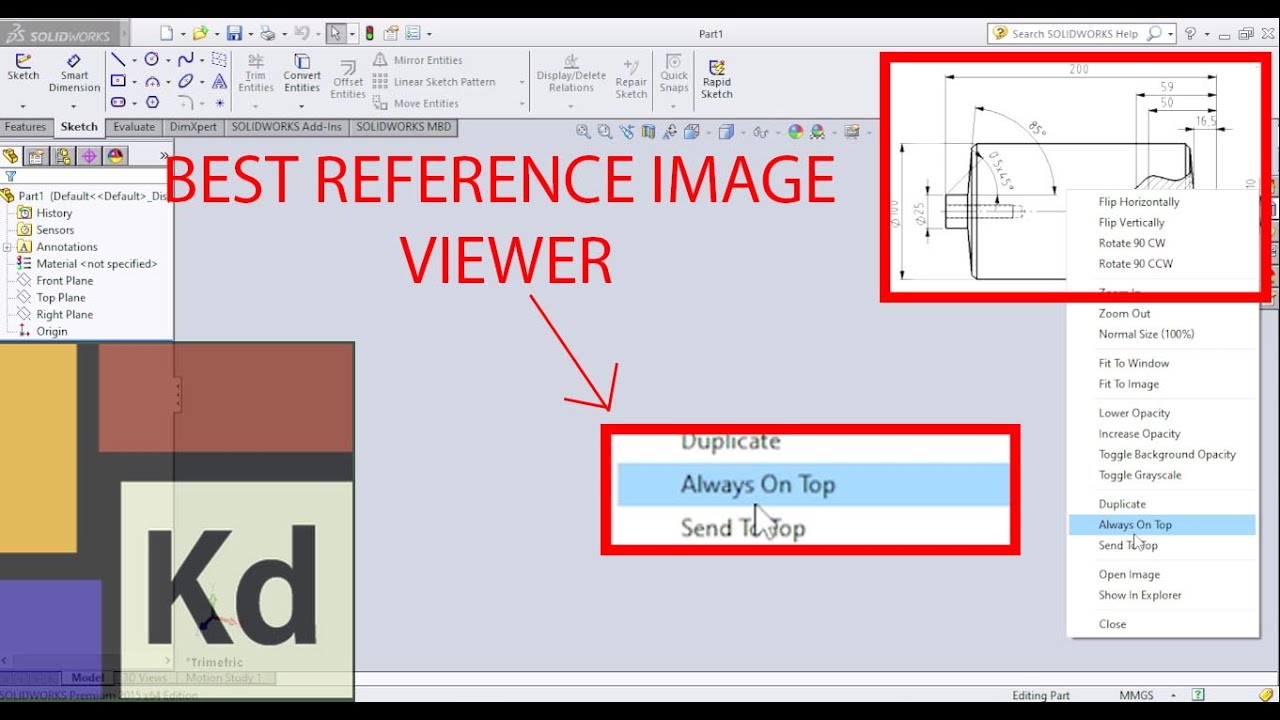Click the Print icon

267,33
